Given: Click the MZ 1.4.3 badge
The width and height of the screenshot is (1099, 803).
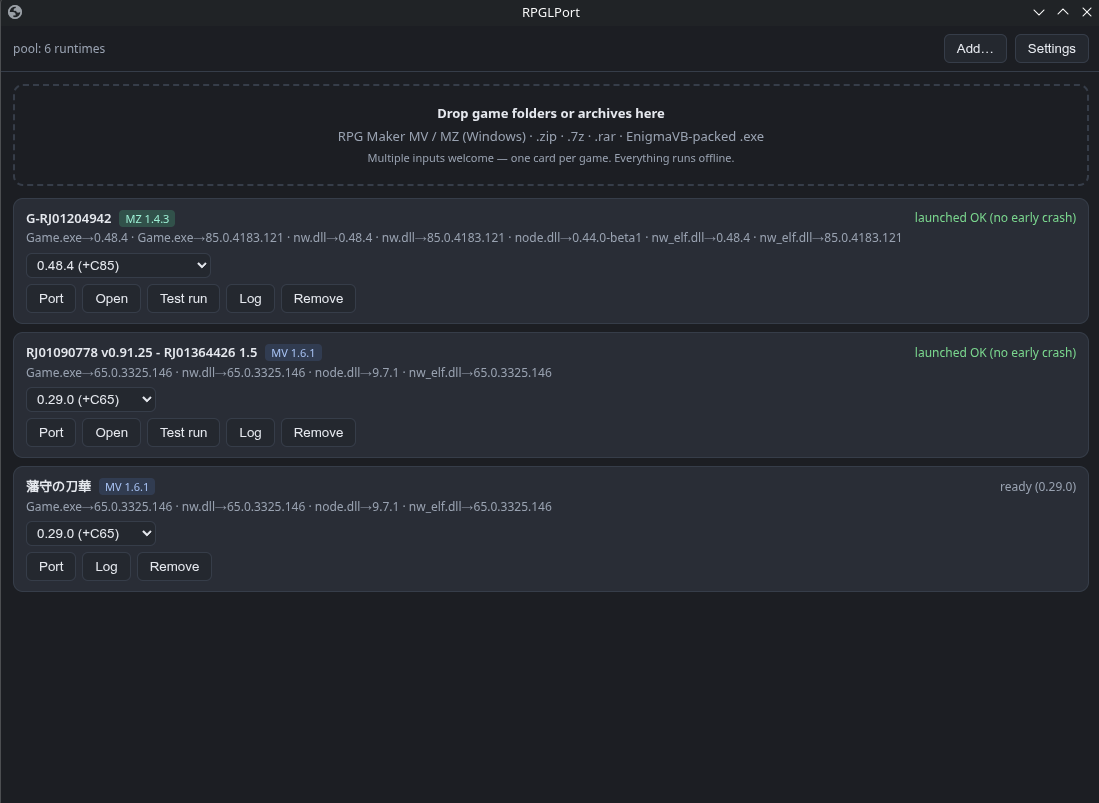Looking at the screenshot, I should tap(147, 219).
